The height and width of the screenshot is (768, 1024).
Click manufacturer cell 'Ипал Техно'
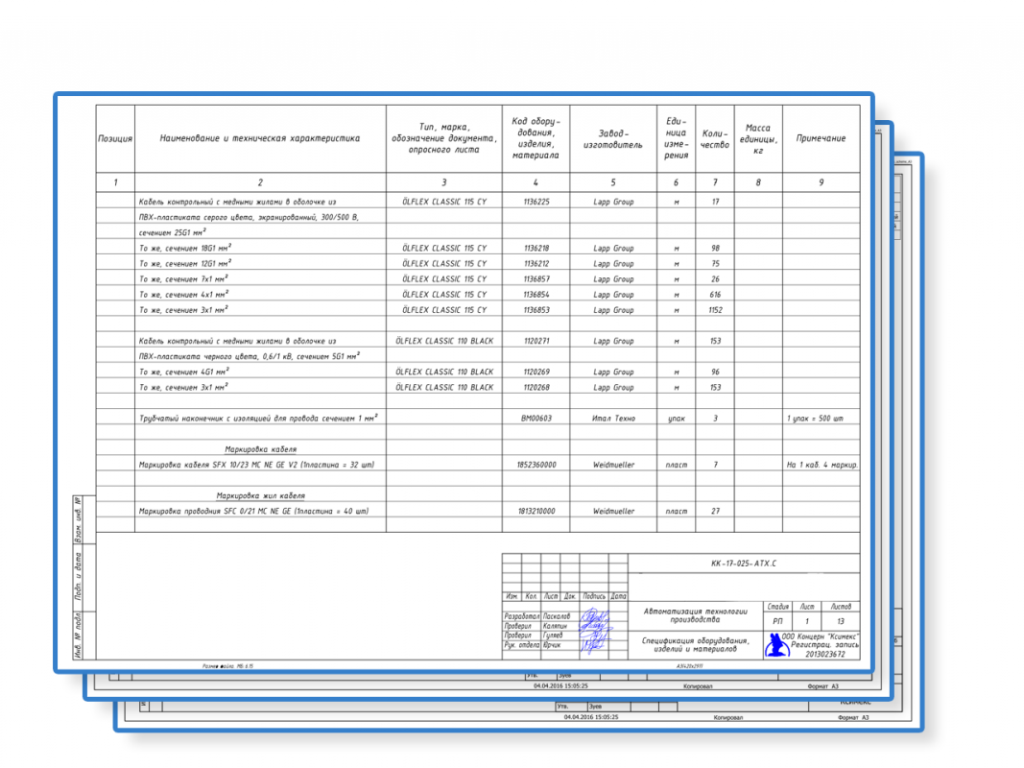point(613,418)
